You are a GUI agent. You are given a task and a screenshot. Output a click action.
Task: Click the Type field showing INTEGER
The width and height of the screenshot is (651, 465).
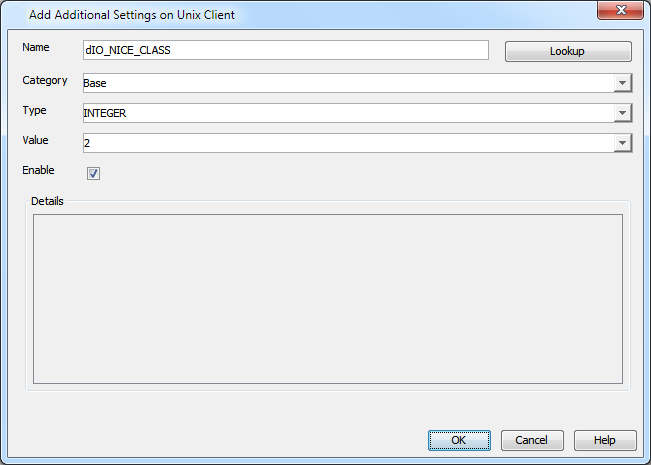[x=347, y=113]
